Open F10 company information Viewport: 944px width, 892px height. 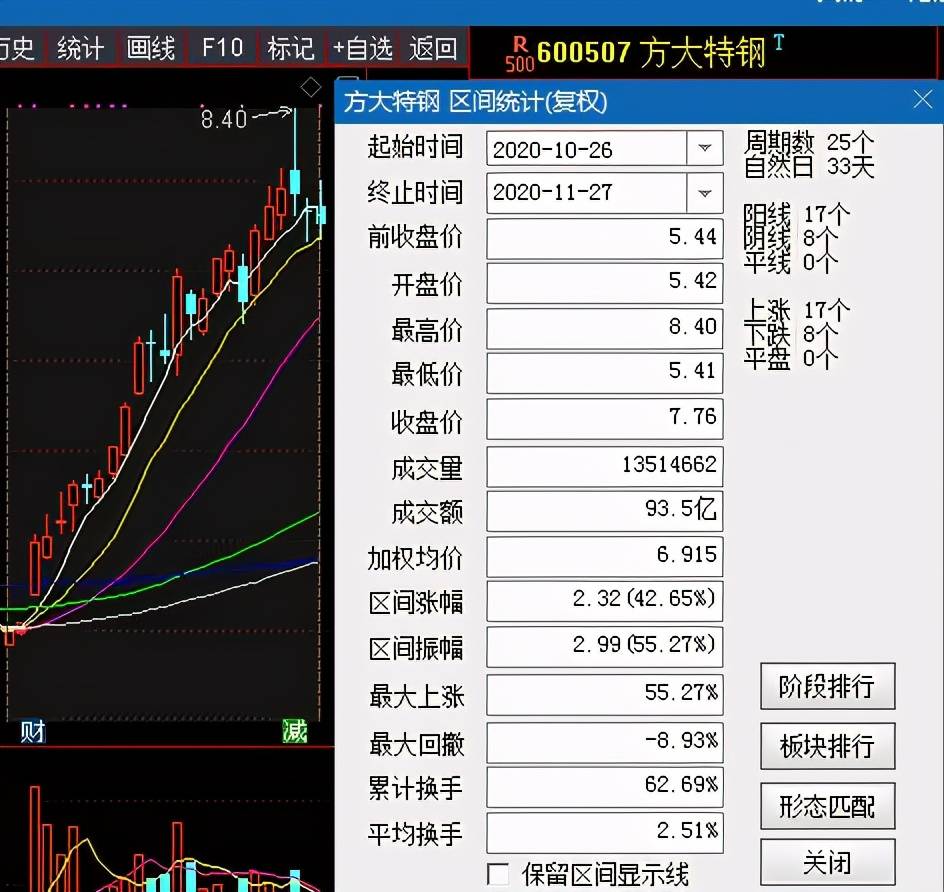[222, 48]
